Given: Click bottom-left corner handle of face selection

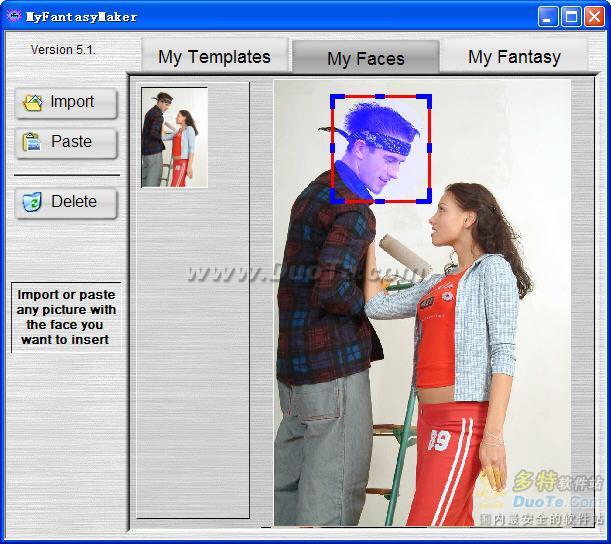Looking at the screenshot, I should click(x=335, y=198).
